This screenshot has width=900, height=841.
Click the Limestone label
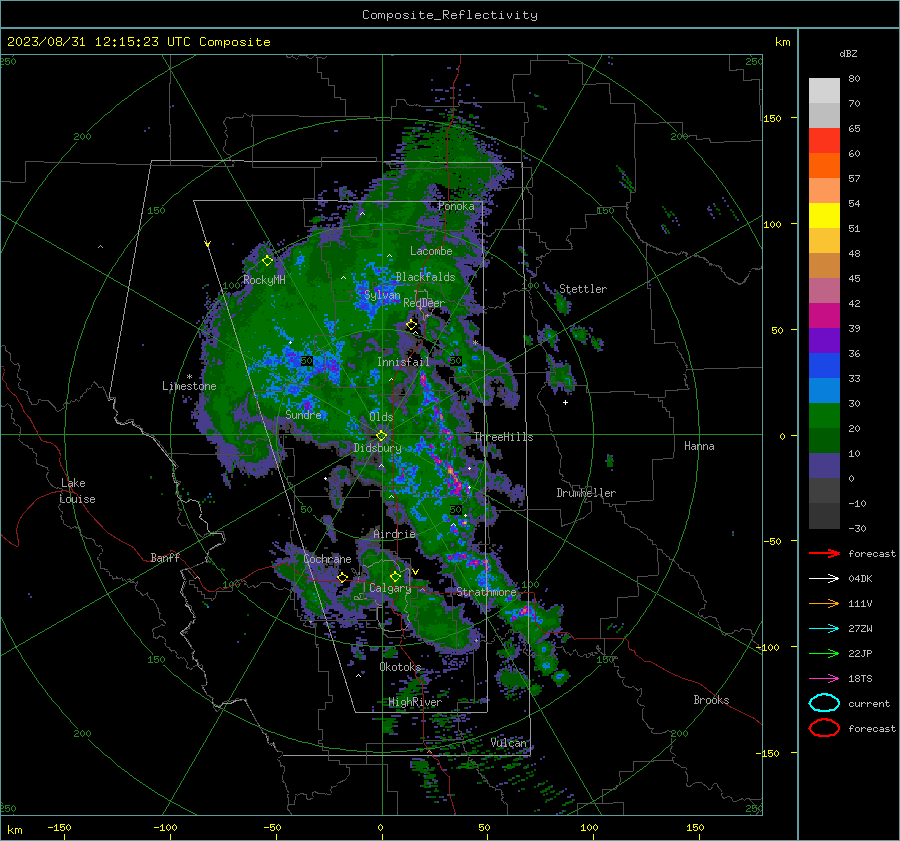pos(189,386)
